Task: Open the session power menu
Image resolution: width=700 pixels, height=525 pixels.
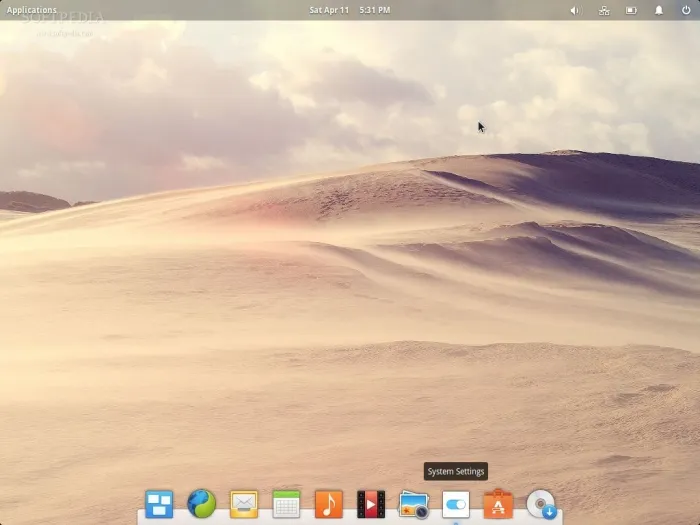Action: pos(687,10)
